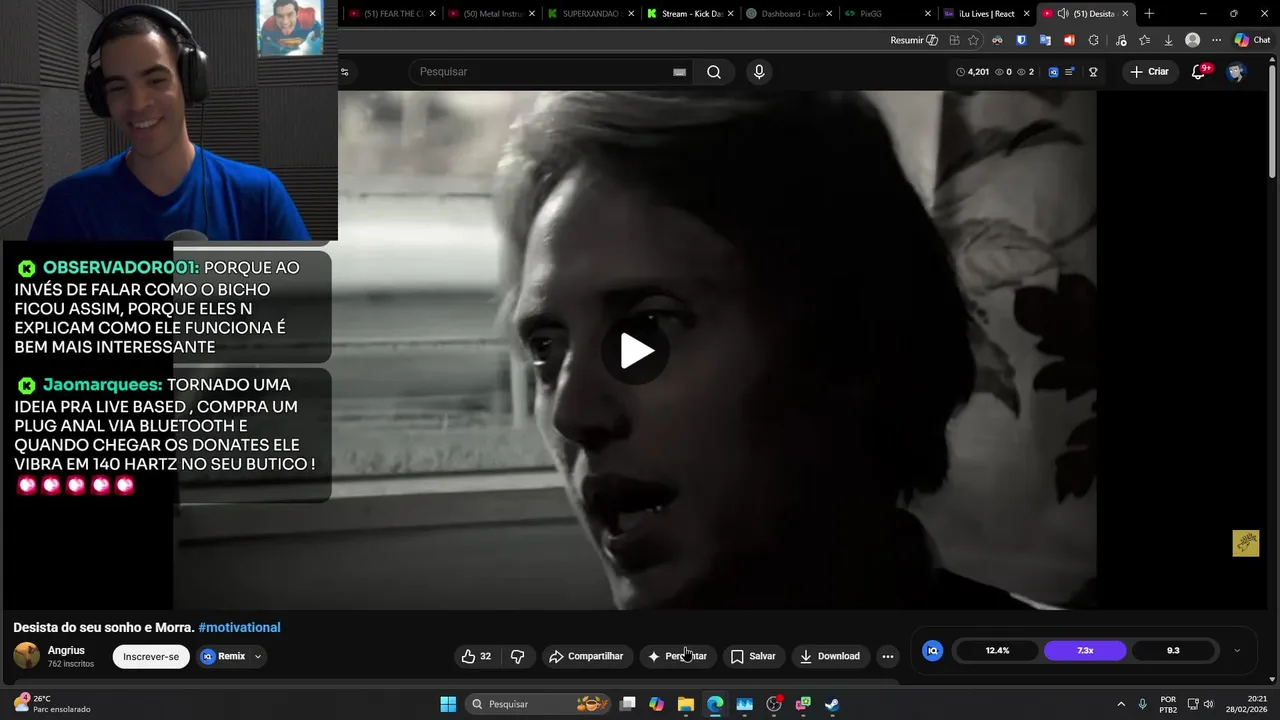Expand the vidIQ stats panel chevron
Screen dimensions: 1280x720
(1237, 650)
